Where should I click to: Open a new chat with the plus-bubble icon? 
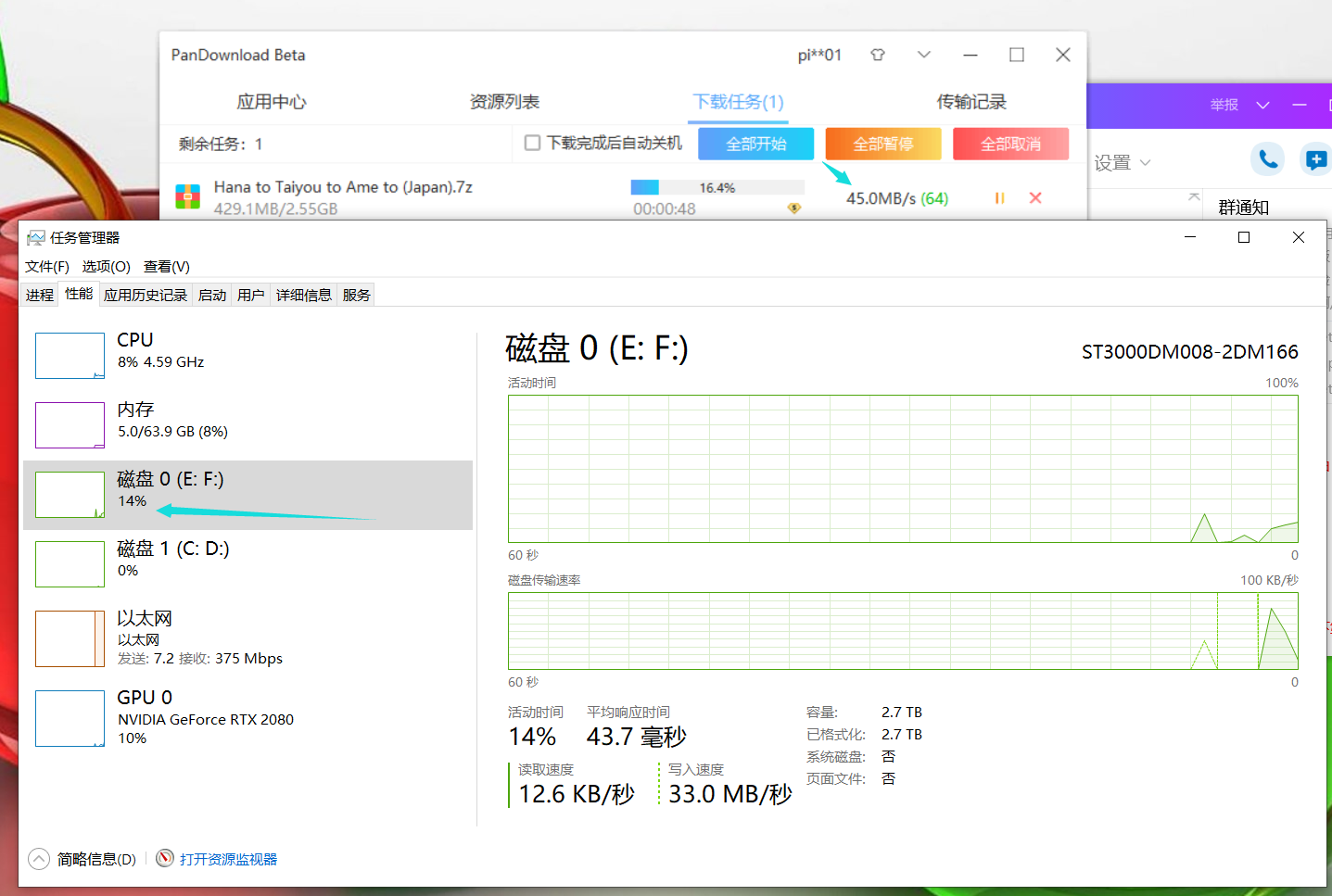[x=1316, y=159]
